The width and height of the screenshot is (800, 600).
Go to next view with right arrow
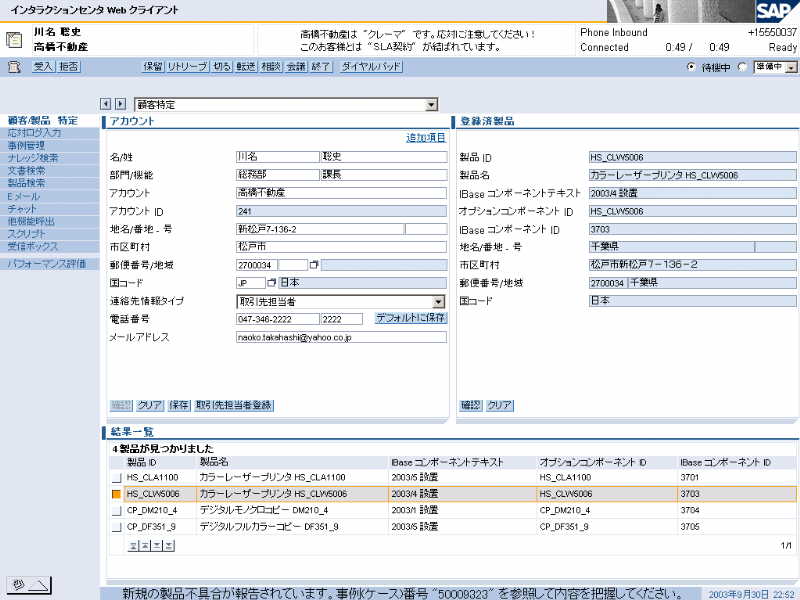[120, 104]
